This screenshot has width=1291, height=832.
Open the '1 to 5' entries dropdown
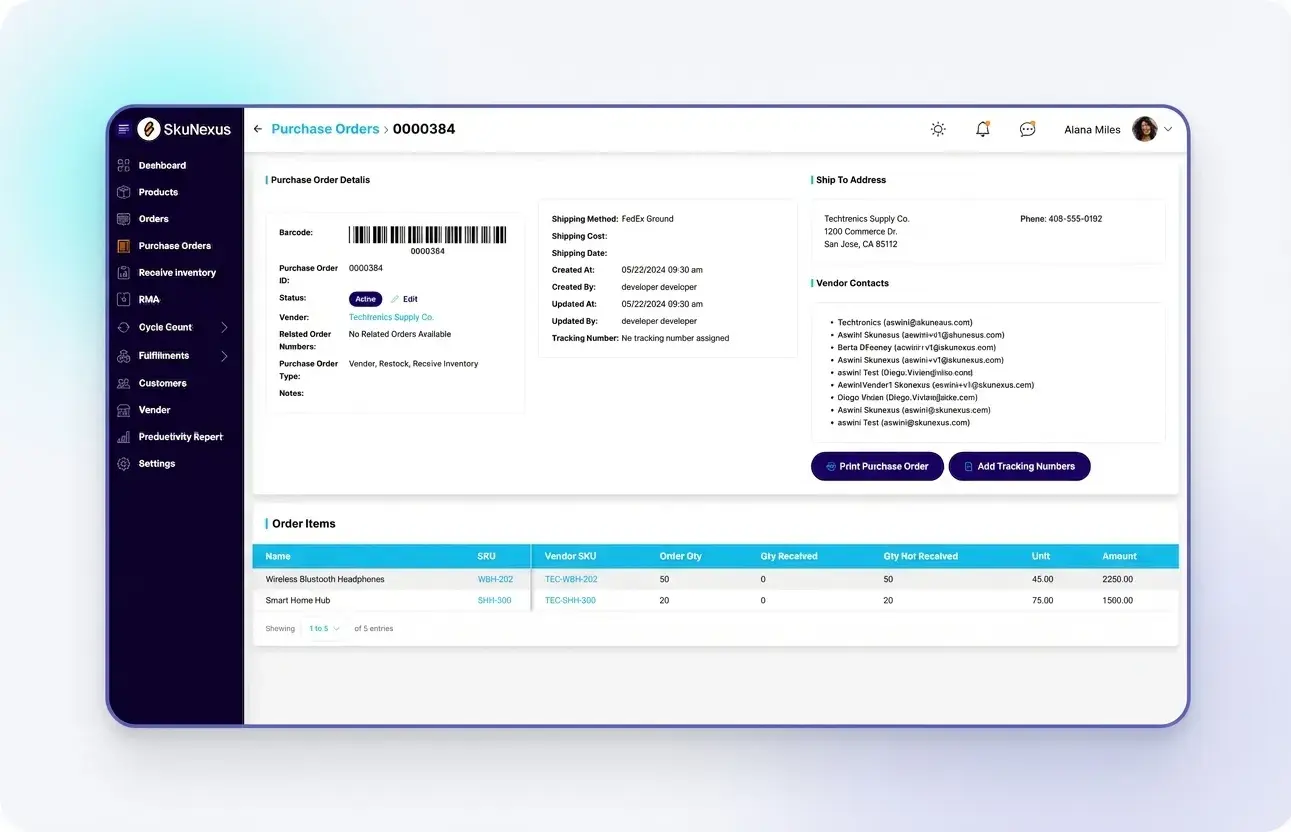[x=320, y=628]
